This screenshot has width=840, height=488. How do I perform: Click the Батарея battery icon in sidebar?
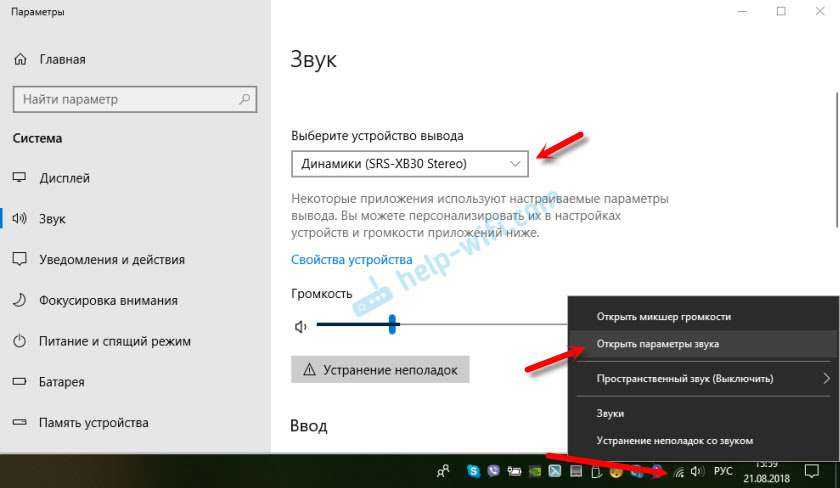point(19,382)
